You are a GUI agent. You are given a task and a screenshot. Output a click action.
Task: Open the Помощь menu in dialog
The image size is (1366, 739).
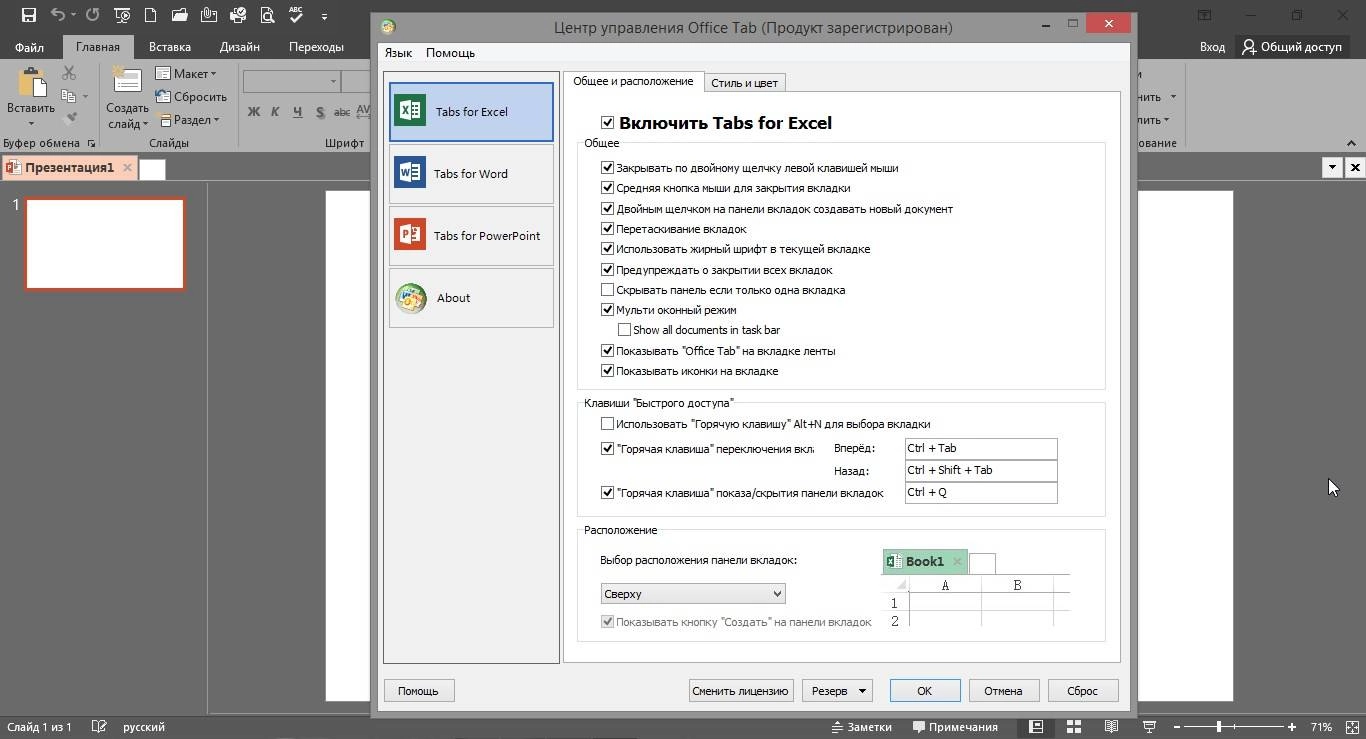point(450,53)
